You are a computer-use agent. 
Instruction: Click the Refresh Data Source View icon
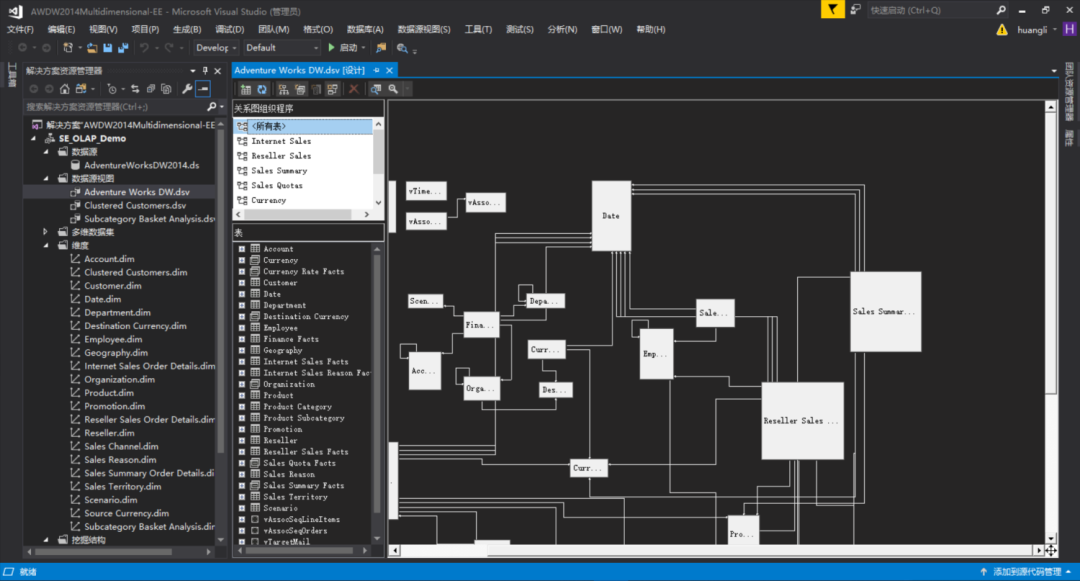262,89
